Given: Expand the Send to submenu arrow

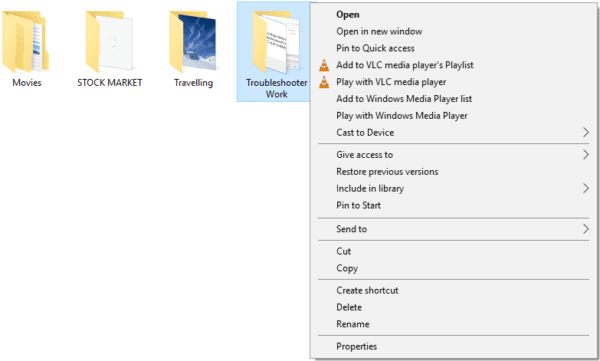Looking at the screenshot, I should click(x=585, y=229).
